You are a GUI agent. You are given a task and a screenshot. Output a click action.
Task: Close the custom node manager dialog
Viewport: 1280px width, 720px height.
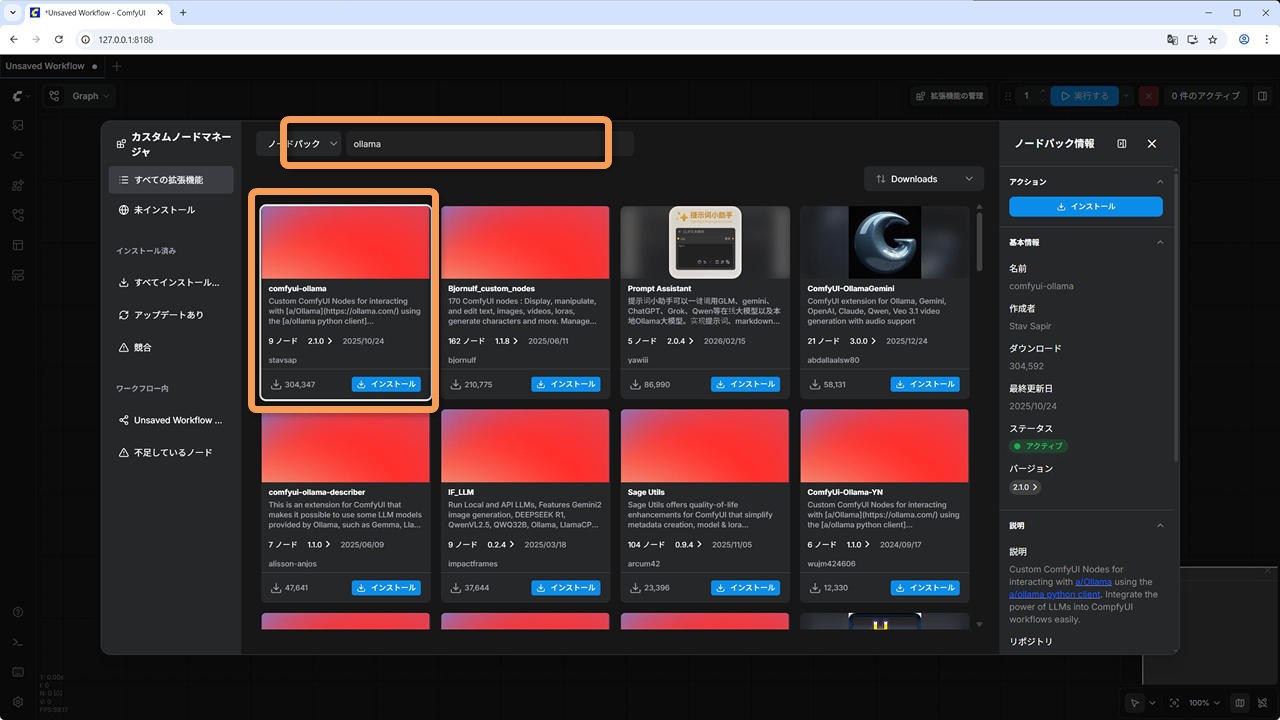coord(1151,144)
